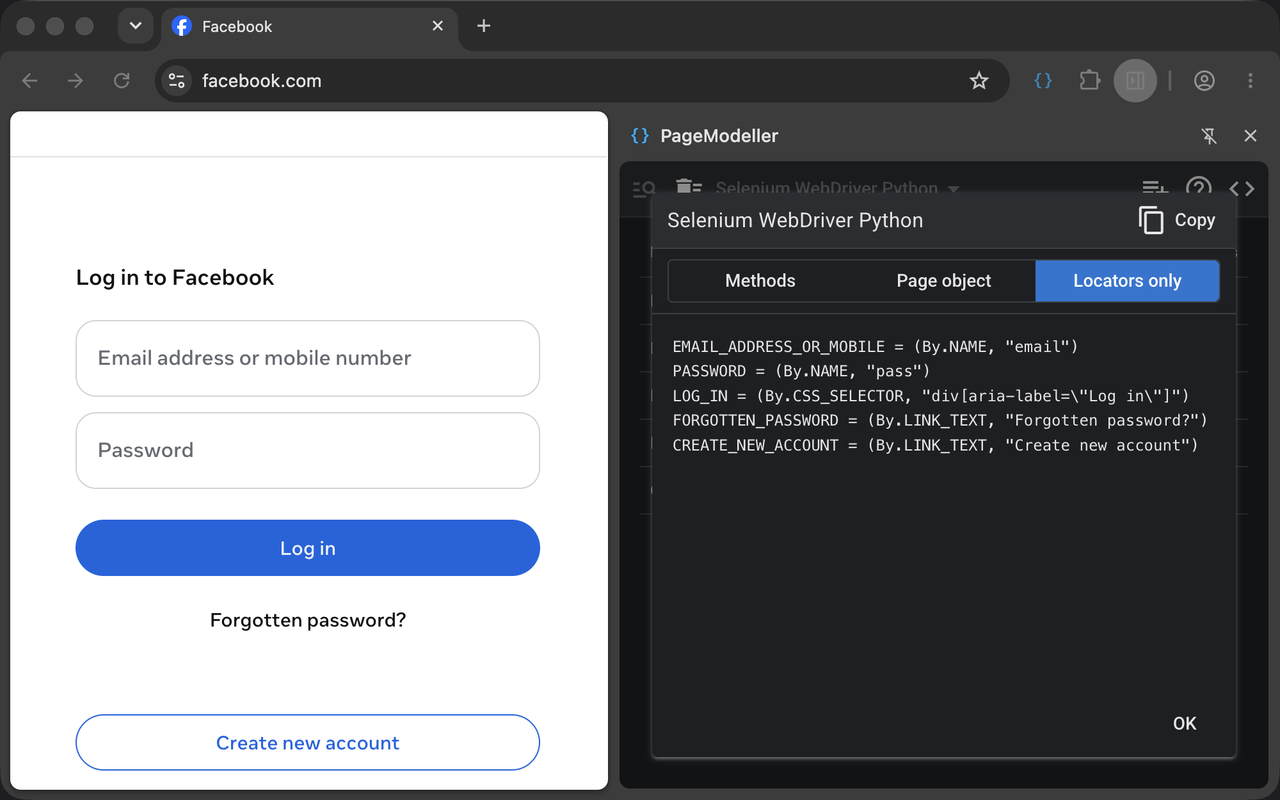Switch to the Page object tab

tap(944, 281)
